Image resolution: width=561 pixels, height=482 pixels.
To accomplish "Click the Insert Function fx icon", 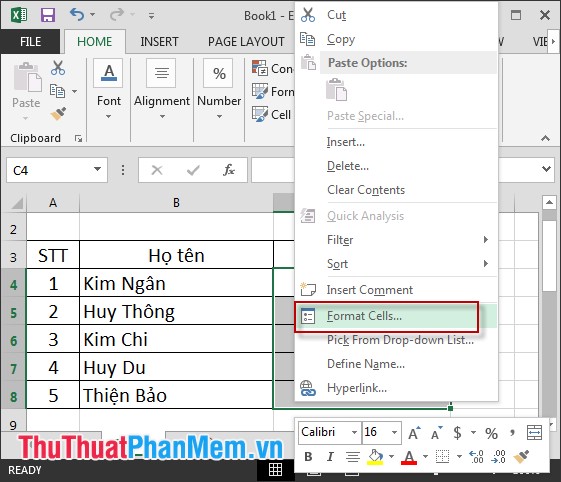I will click(x=229, y=170).
